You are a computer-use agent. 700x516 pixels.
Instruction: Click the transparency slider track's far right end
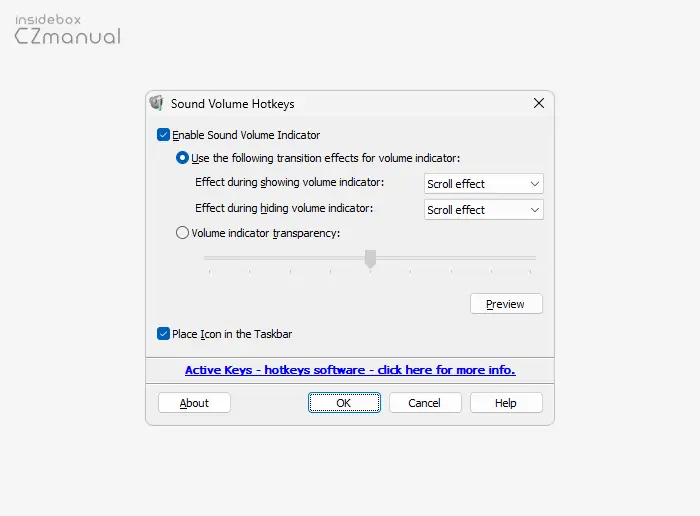point(533,258)
